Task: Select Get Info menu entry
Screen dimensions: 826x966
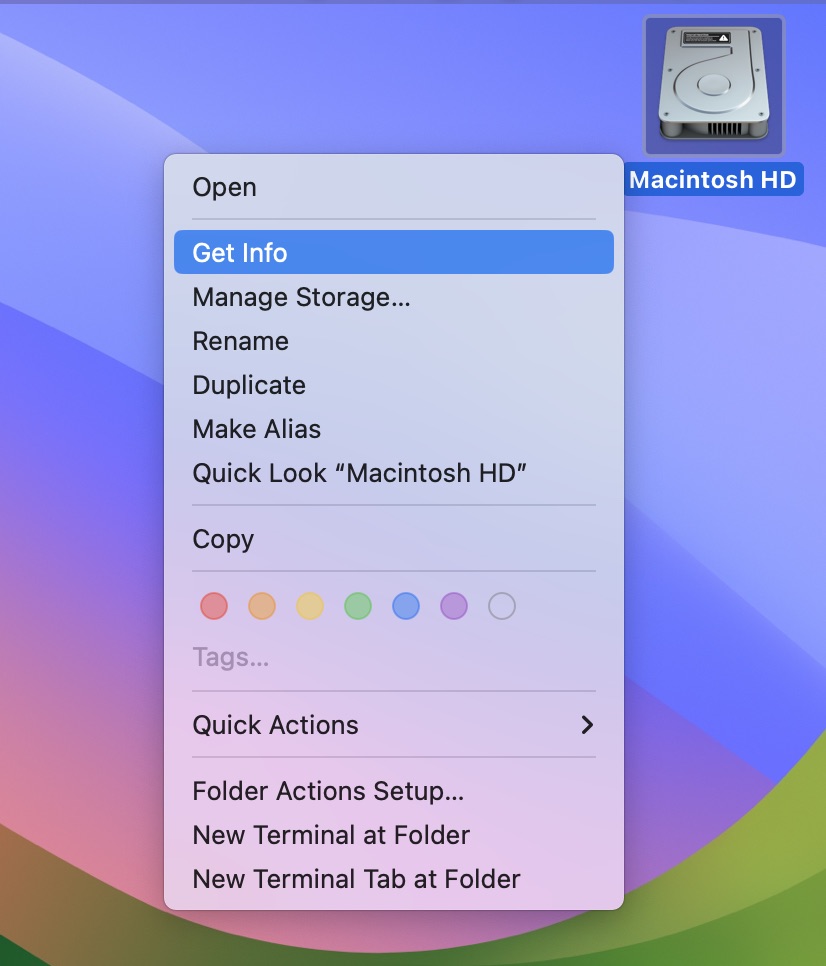Action: [394, 253]
